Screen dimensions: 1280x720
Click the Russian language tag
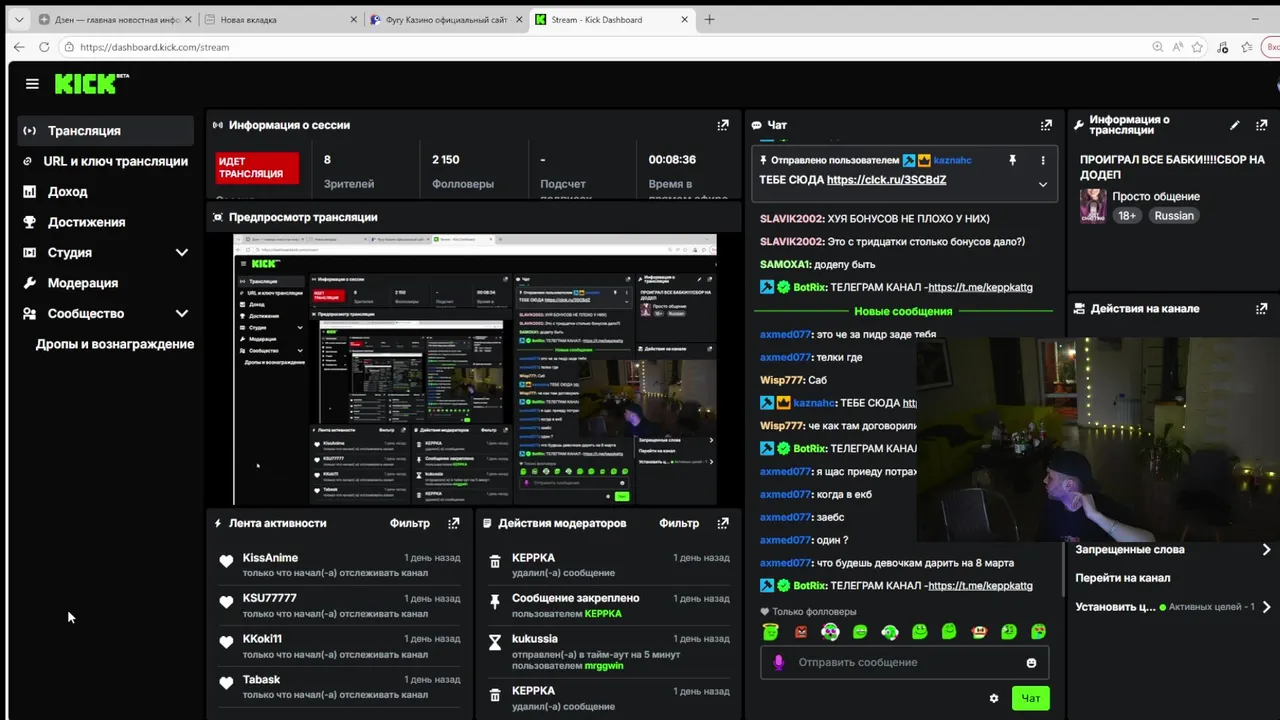click(1174, 216)
